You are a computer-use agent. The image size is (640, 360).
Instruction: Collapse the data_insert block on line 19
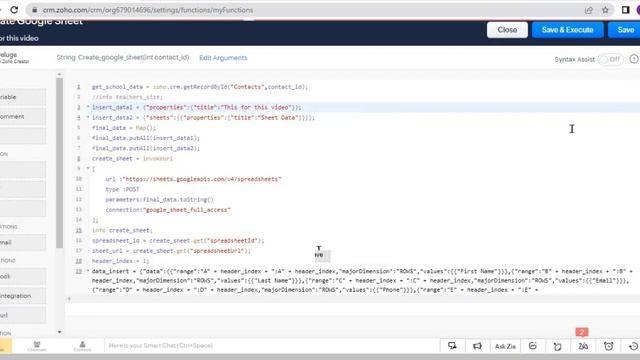[x=88, y=271]
